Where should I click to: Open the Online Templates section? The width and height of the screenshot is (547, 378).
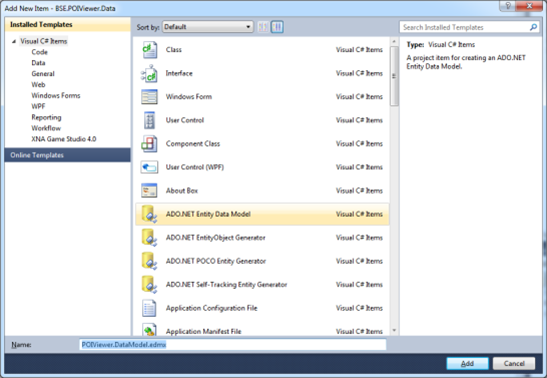(x=68, y=155)
